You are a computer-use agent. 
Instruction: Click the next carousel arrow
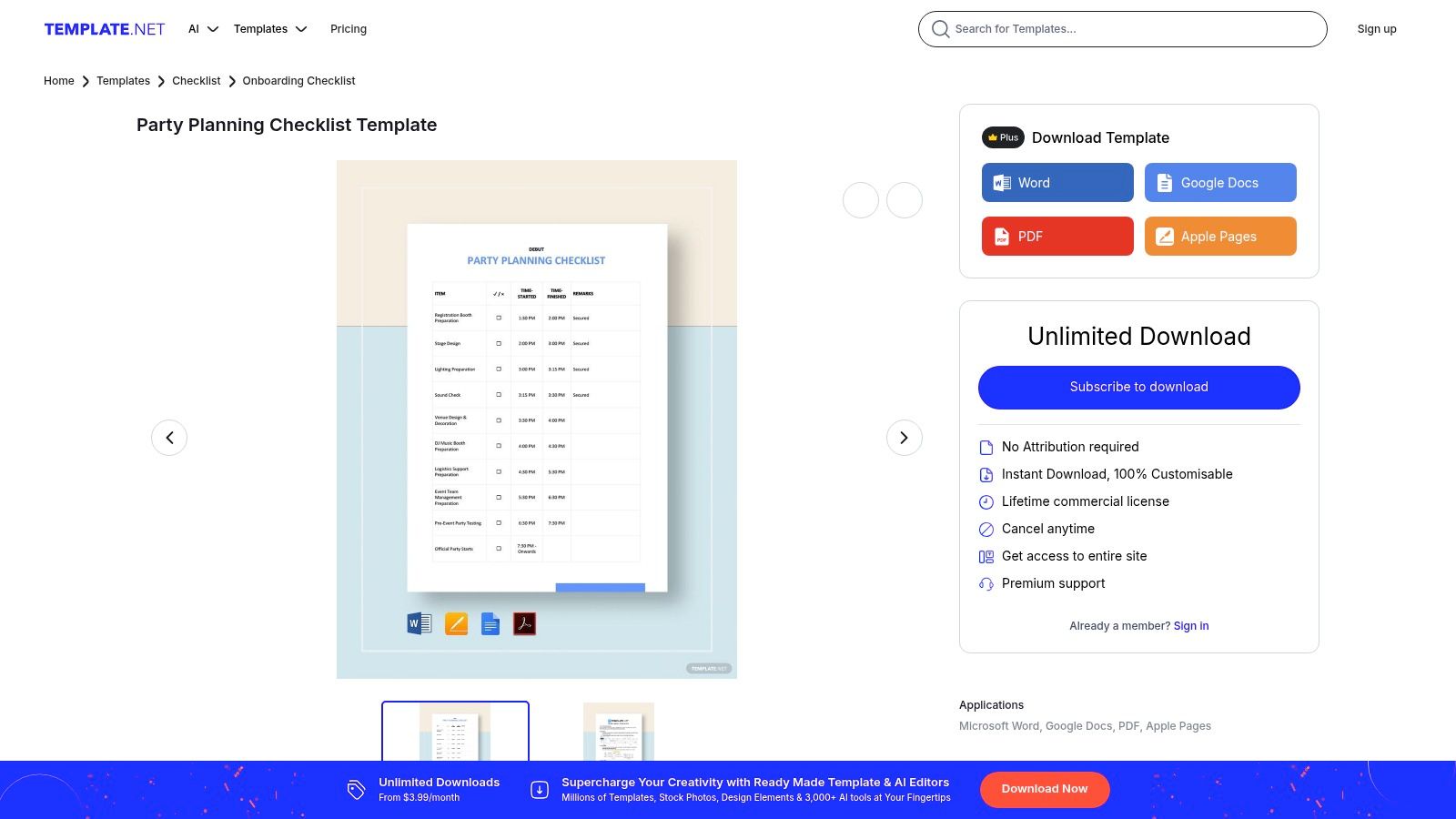click(904, 438)
